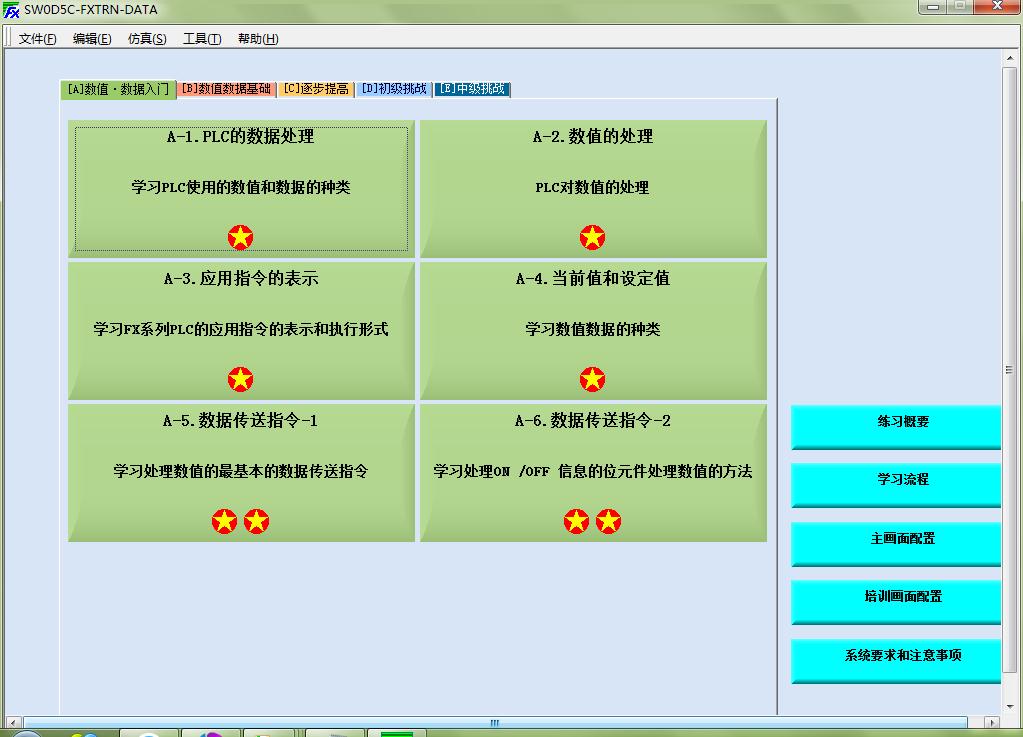Open the 仿真(S) menu
The height and width of the screenshot is (737, 1023).
pos(147,39)
